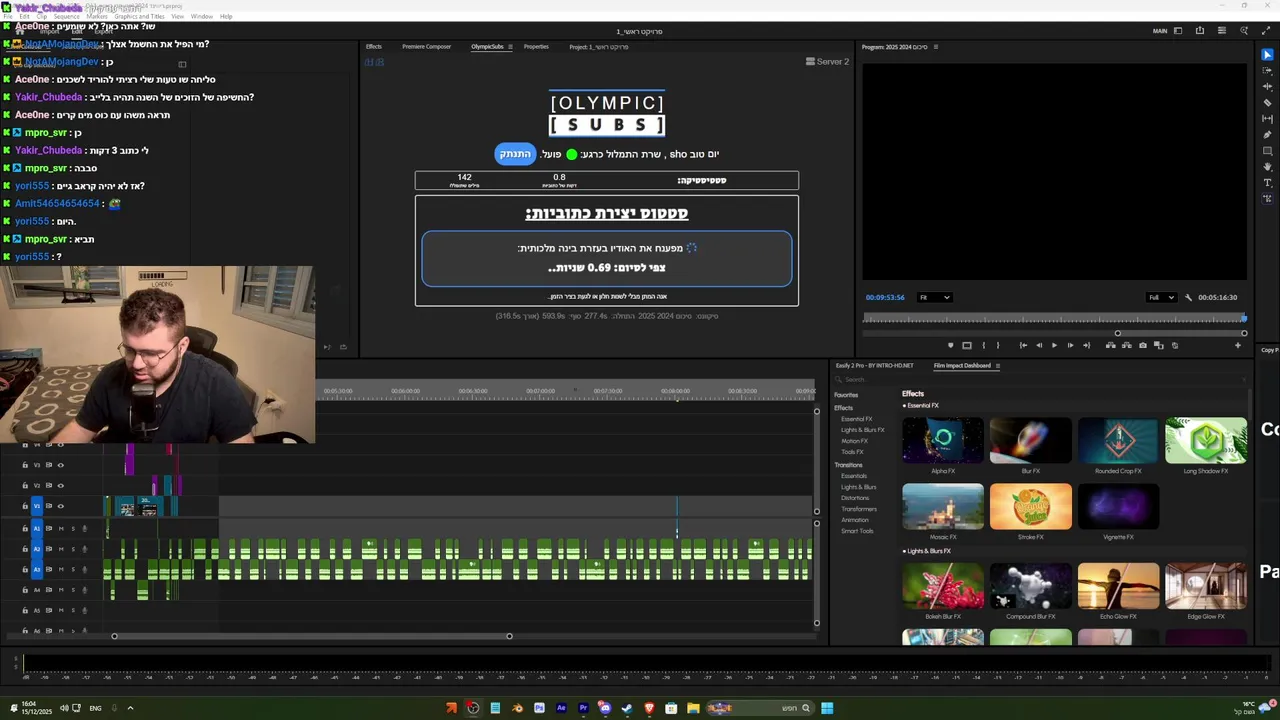Viewport: 1280px width, 720px height.
Task: Go to Out point in Program monitor
Action: [x=1086, y=345]
